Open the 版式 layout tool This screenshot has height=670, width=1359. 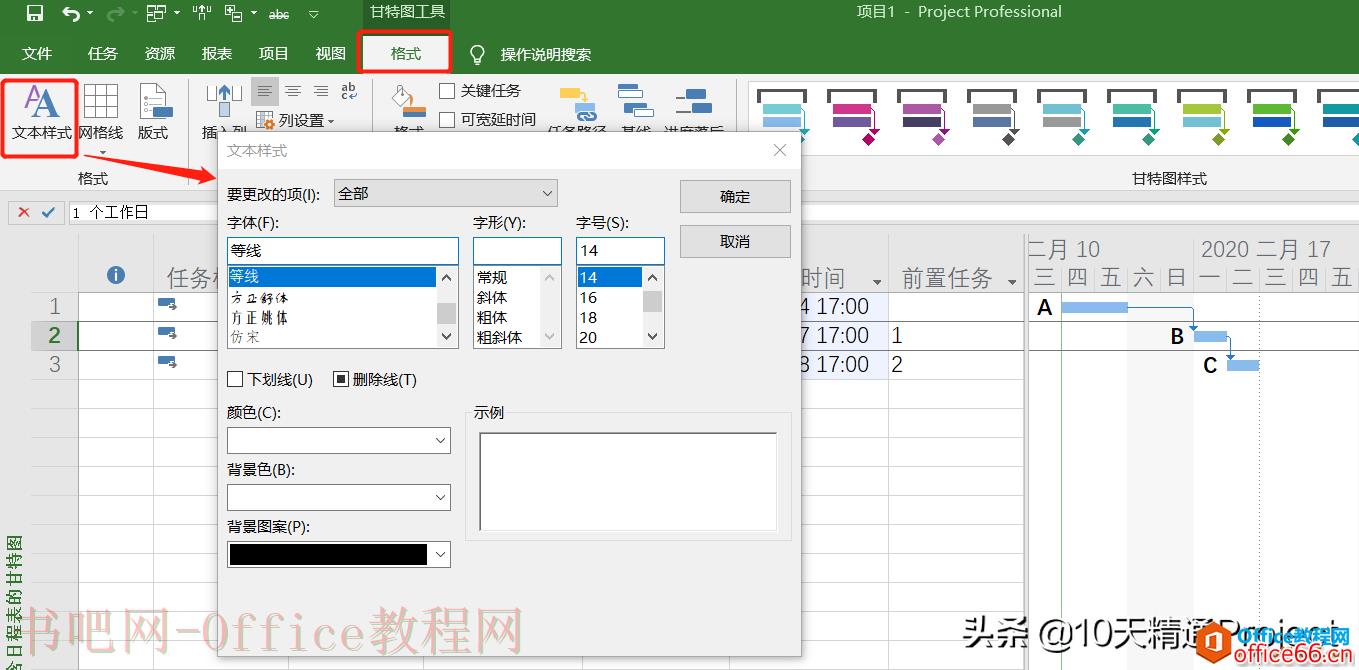153,112
